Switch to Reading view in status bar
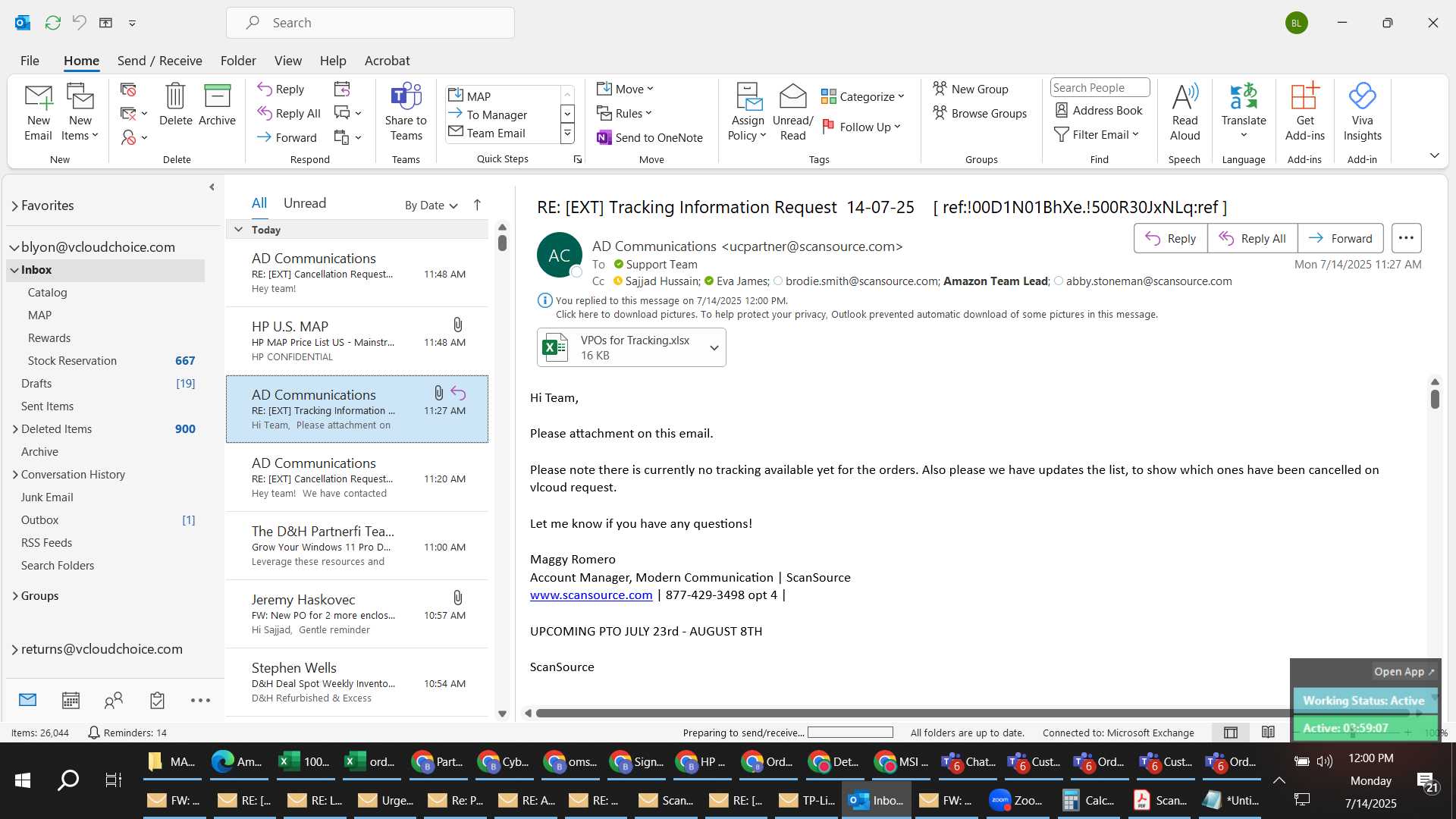The image size is (1456, 819). click(x=1268, y=733)
